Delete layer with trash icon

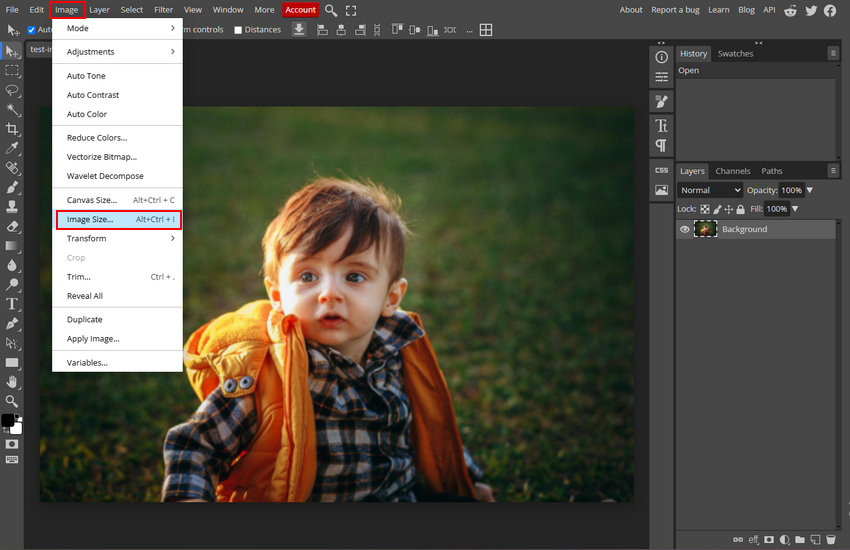(x=830, y=539)
